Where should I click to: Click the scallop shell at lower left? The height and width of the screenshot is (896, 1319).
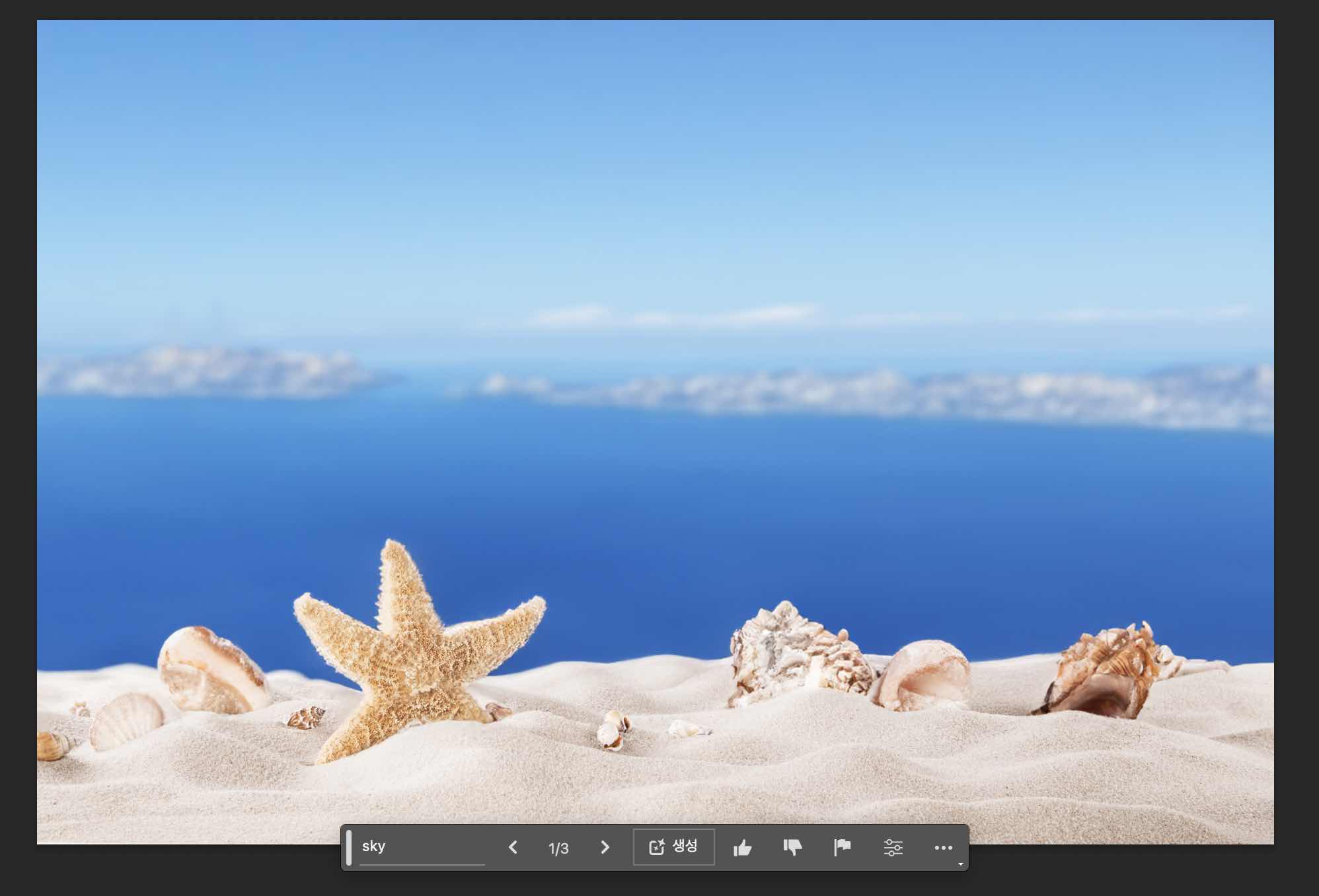click(x=127, y=720)
